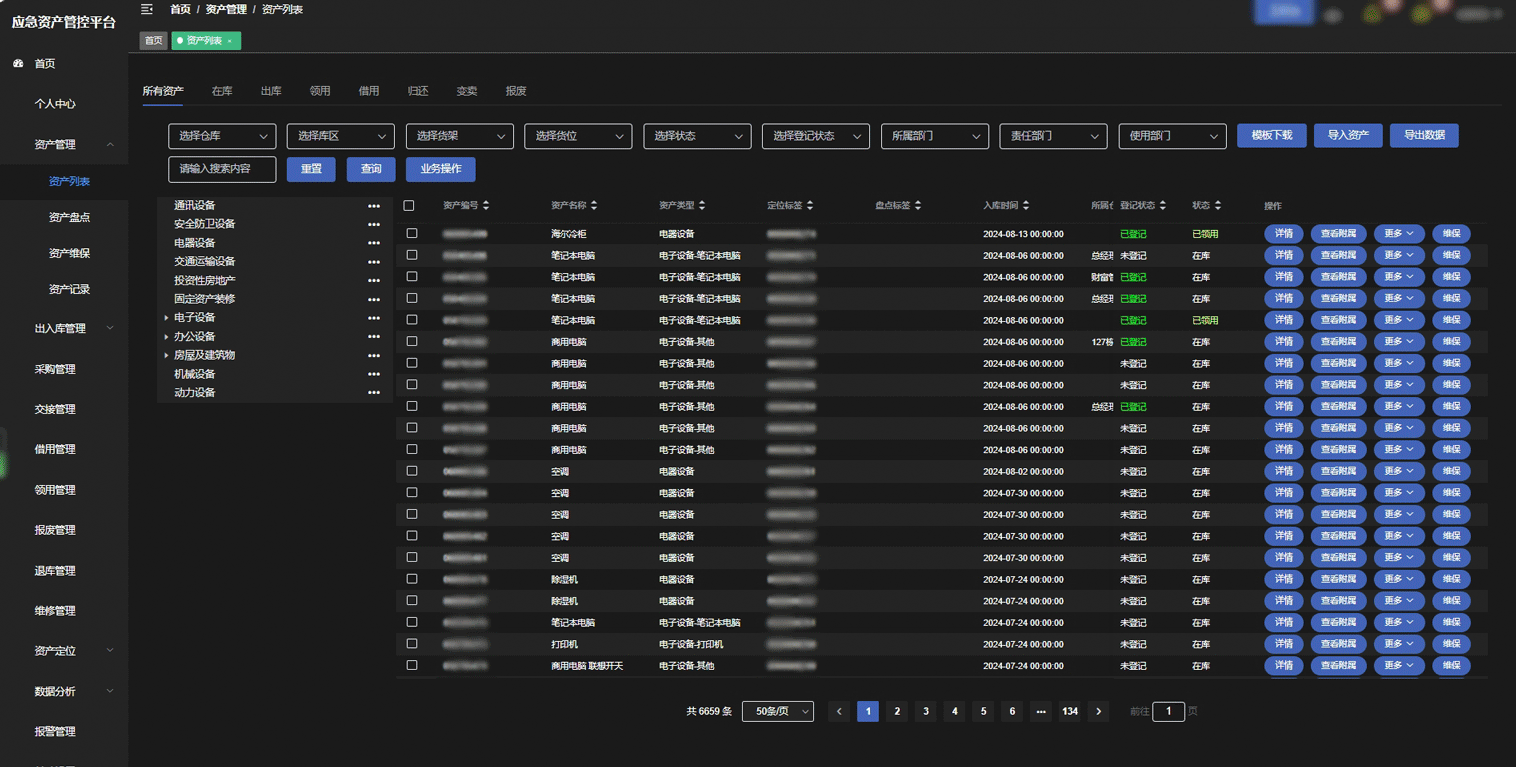The image size is (1516, 767).
Task: Sort by 状态 column arrows
Action: click(1218, 205)
